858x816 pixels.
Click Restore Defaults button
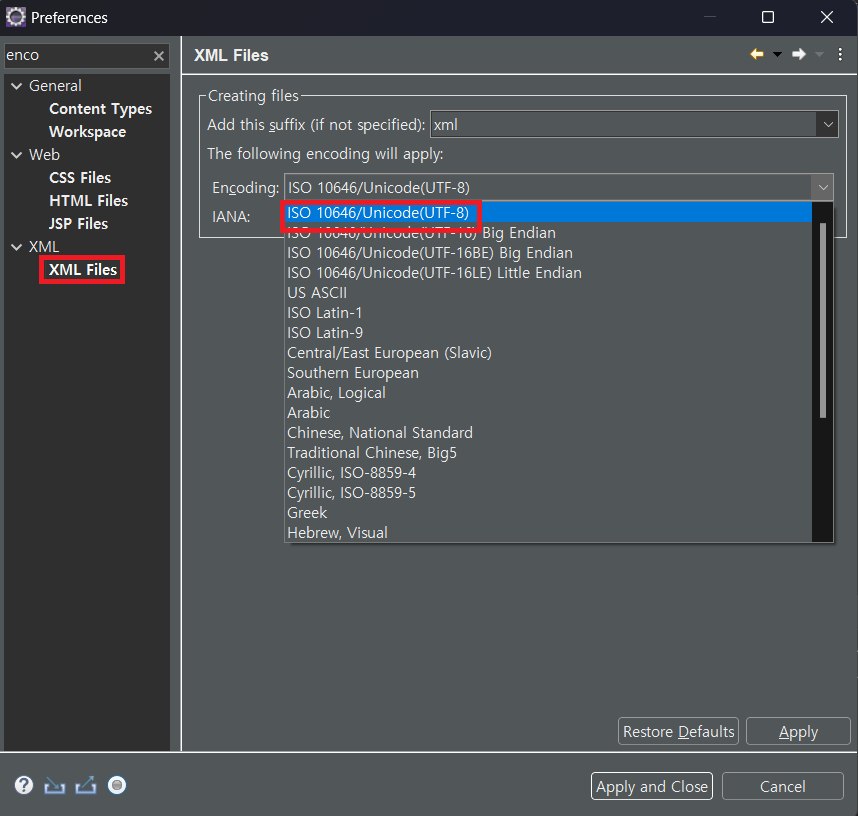tap(678, 731)
